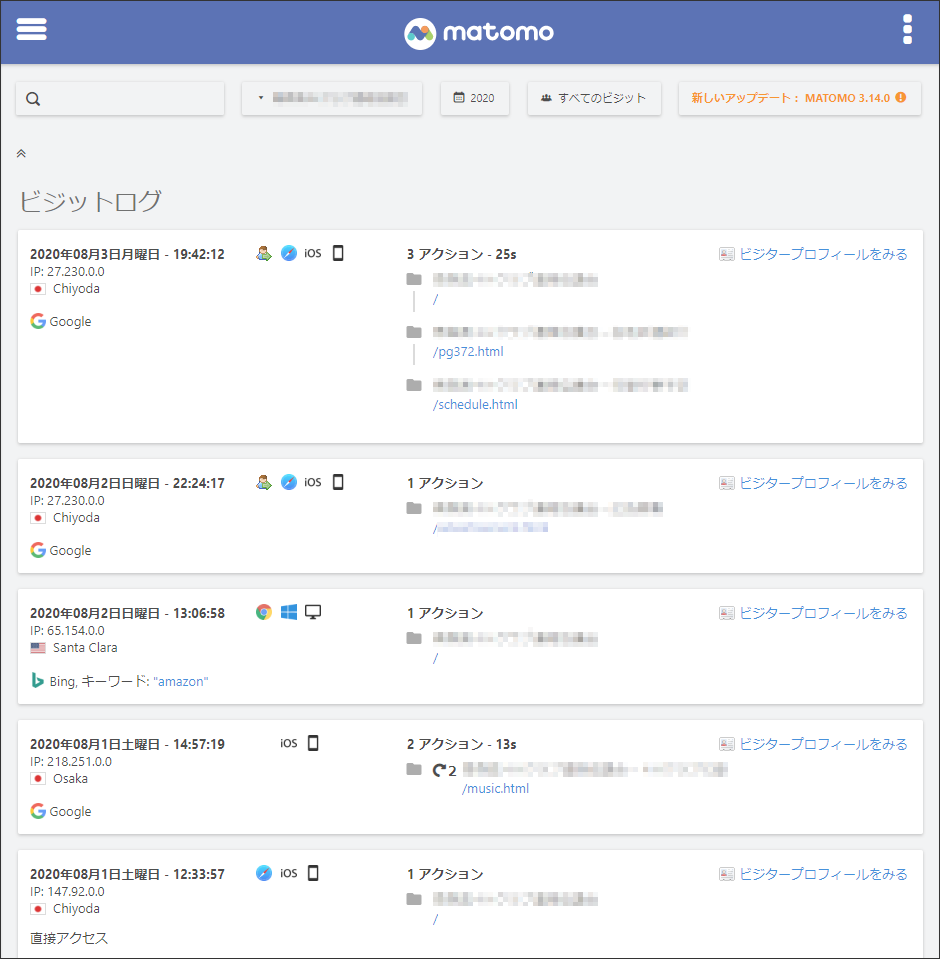Image resolution: width=940 pixels, height=959 pixels.
Task: Click the Matomo logo
Action: tap(479, 33)
